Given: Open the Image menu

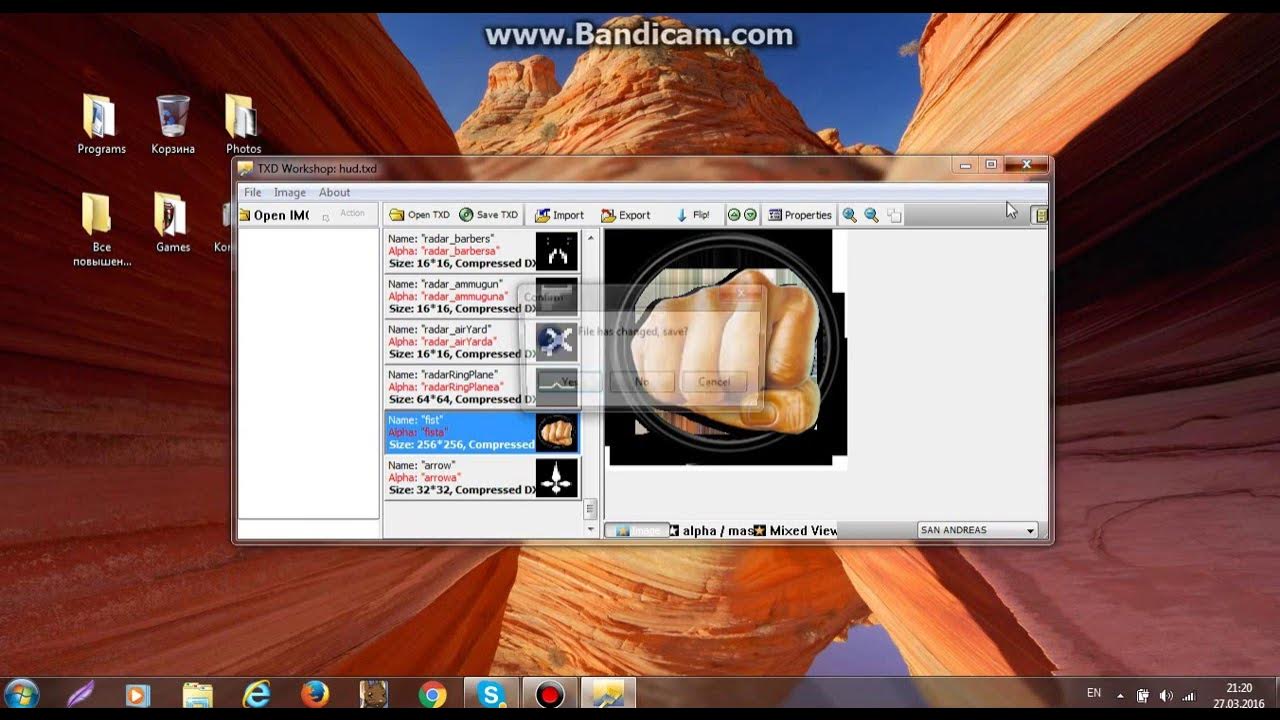Looking at the screenshot, I should coord(290,192).
